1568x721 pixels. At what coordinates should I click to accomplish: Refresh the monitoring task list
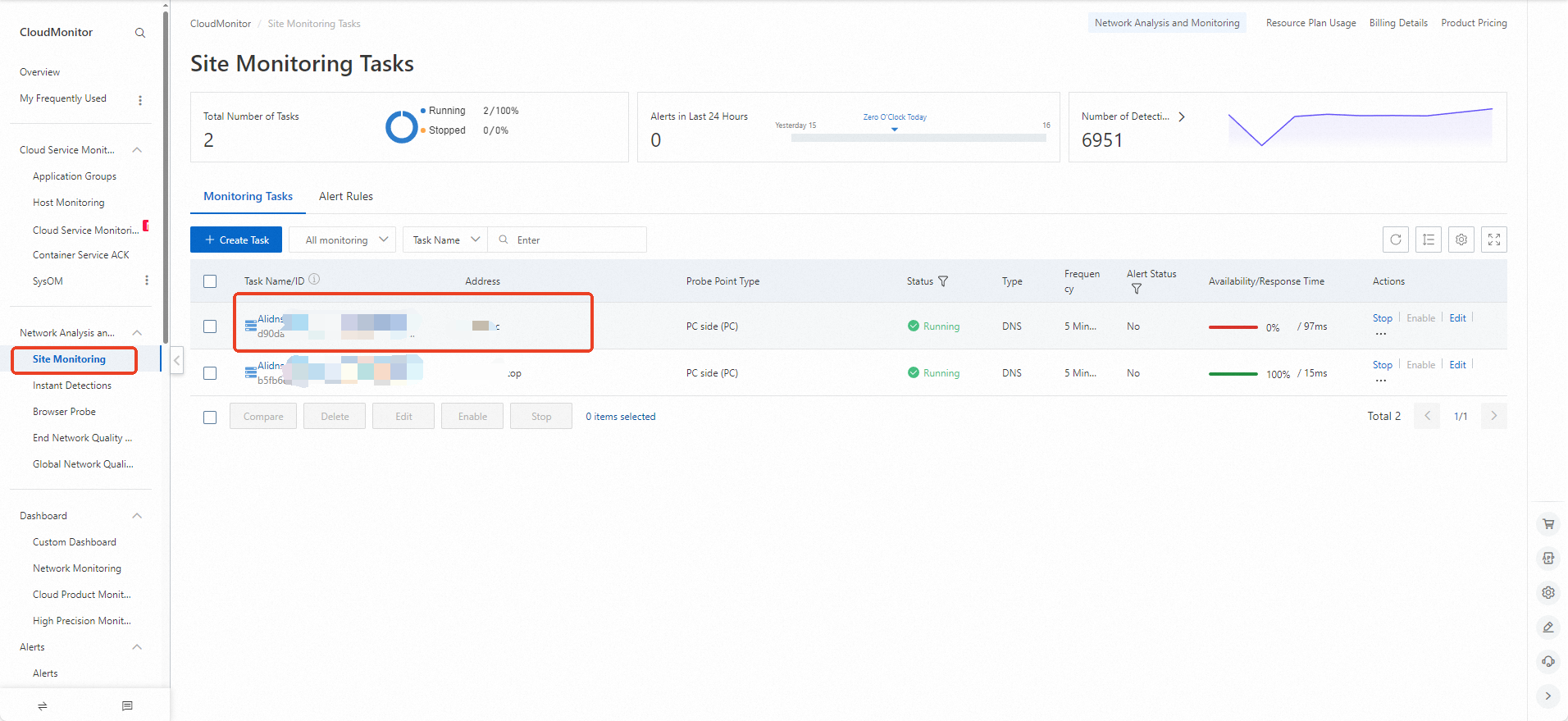click(1395, 240)
